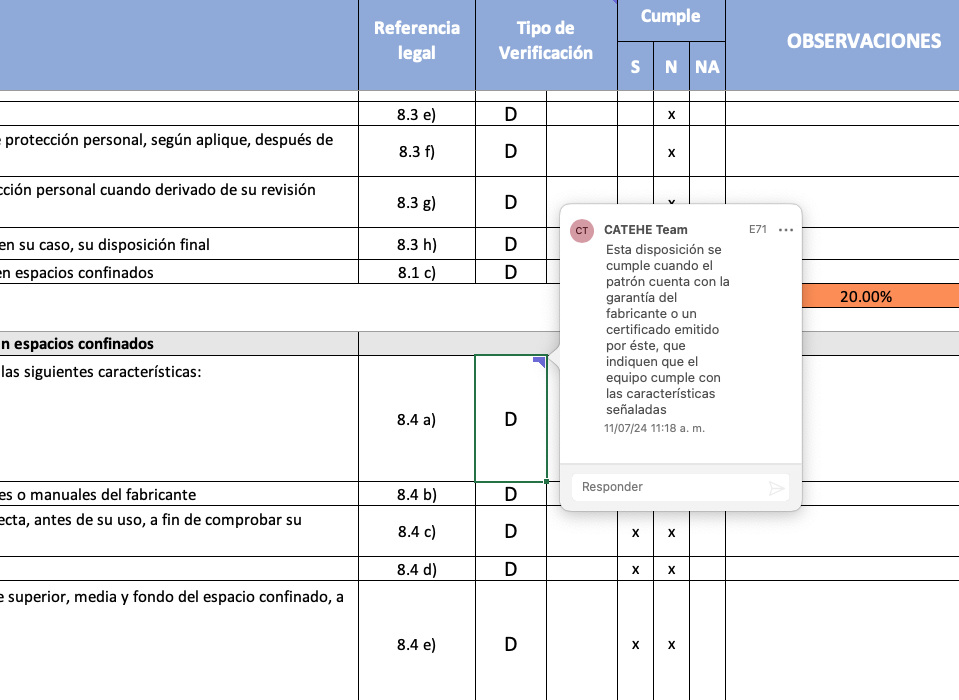Select the 'NA' column header under Cumple
Screen dimensions: 959x700
[707, 67]
